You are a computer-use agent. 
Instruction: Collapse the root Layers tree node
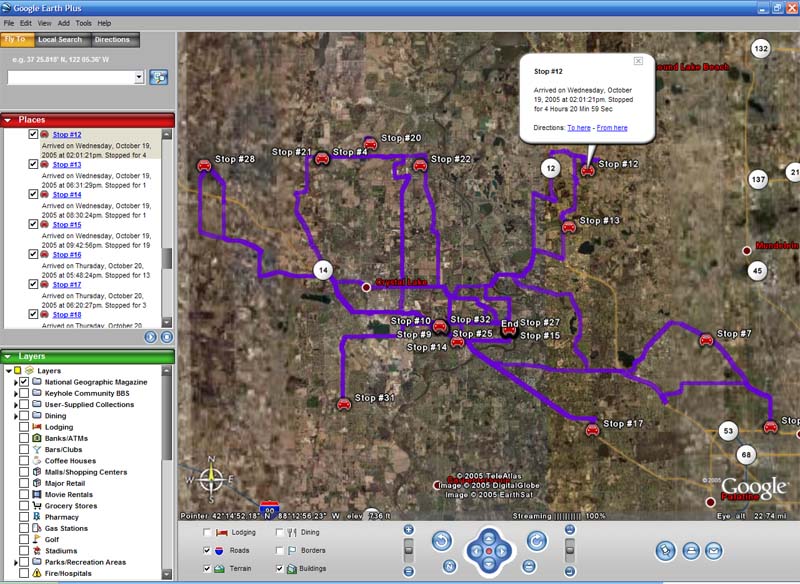pos(9,371)
